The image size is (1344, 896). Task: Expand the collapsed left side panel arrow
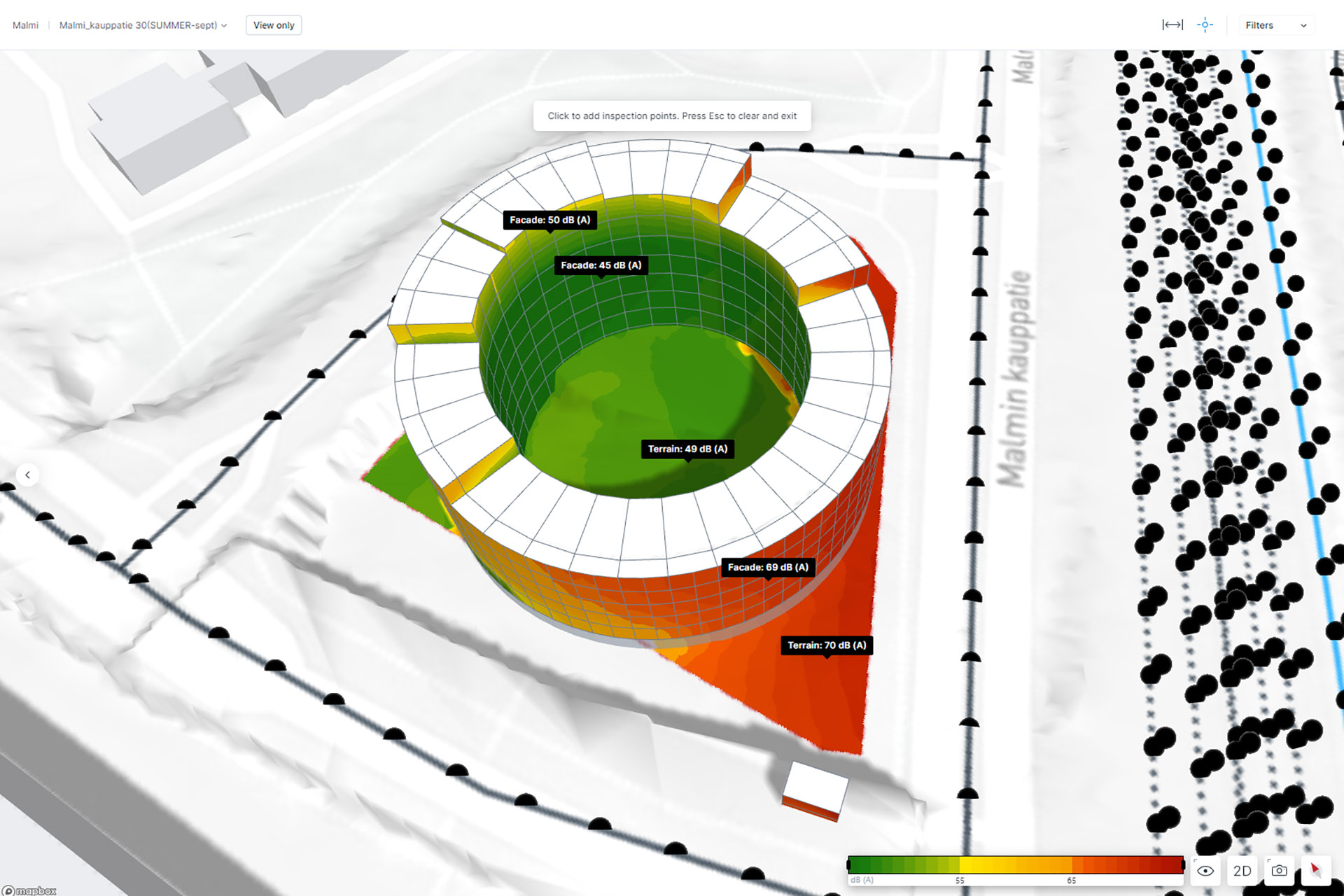click(27, 475)
